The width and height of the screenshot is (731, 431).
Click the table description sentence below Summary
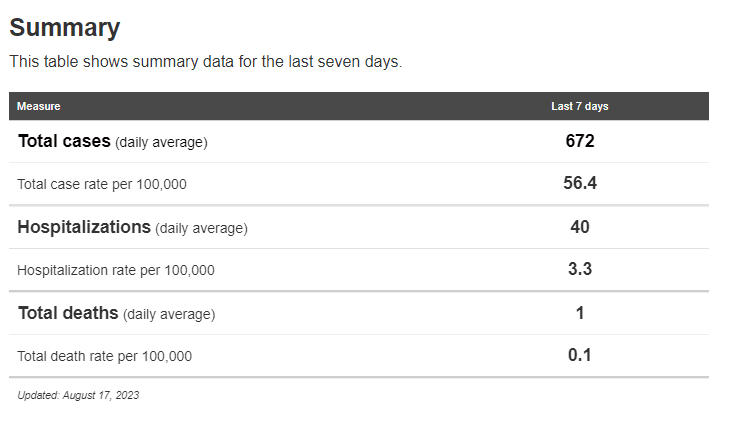(205, 61)
